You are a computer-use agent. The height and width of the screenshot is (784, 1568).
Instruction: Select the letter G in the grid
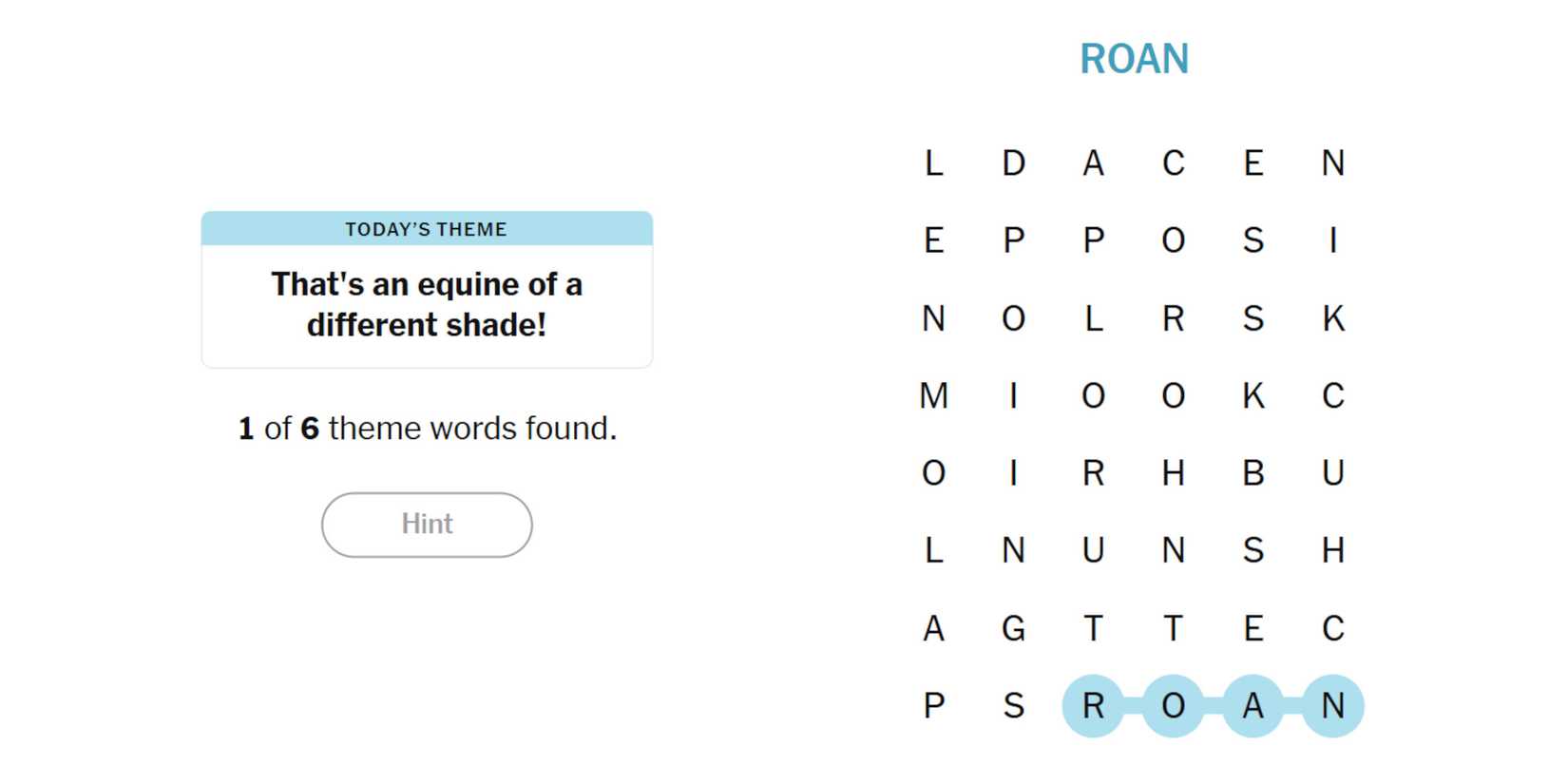click(x=1013, y=628)
